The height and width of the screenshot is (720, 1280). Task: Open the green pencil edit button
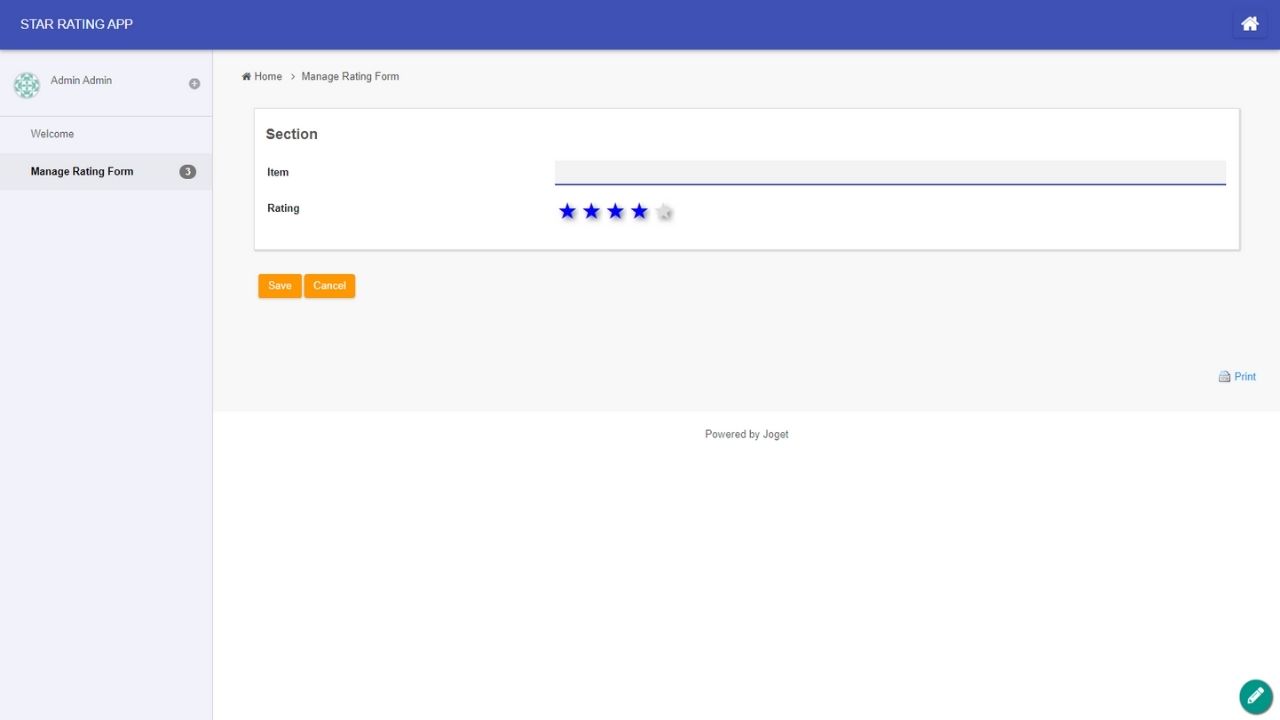click(x=1255, y=696)
